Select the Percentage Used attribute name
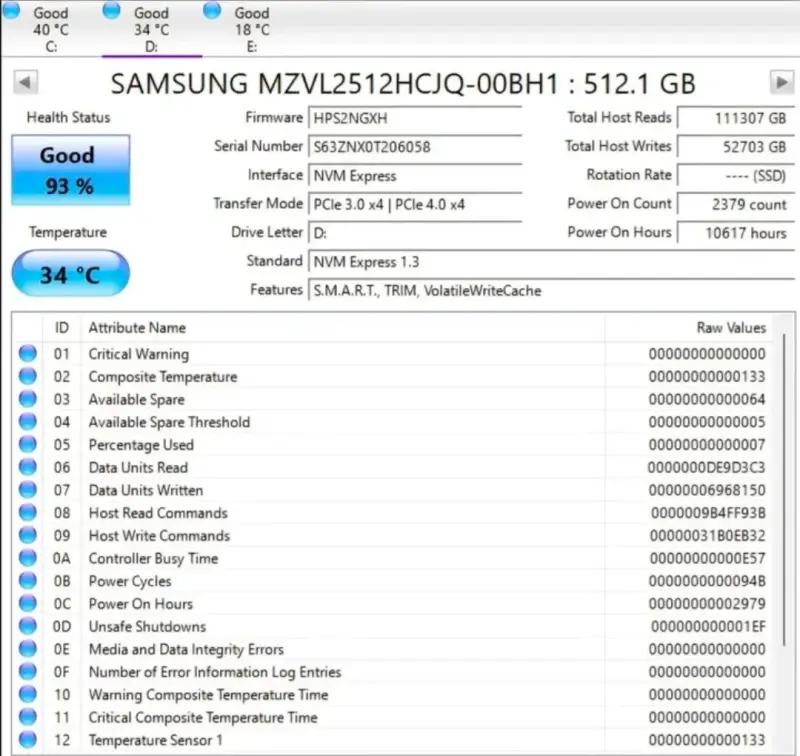 141,445
